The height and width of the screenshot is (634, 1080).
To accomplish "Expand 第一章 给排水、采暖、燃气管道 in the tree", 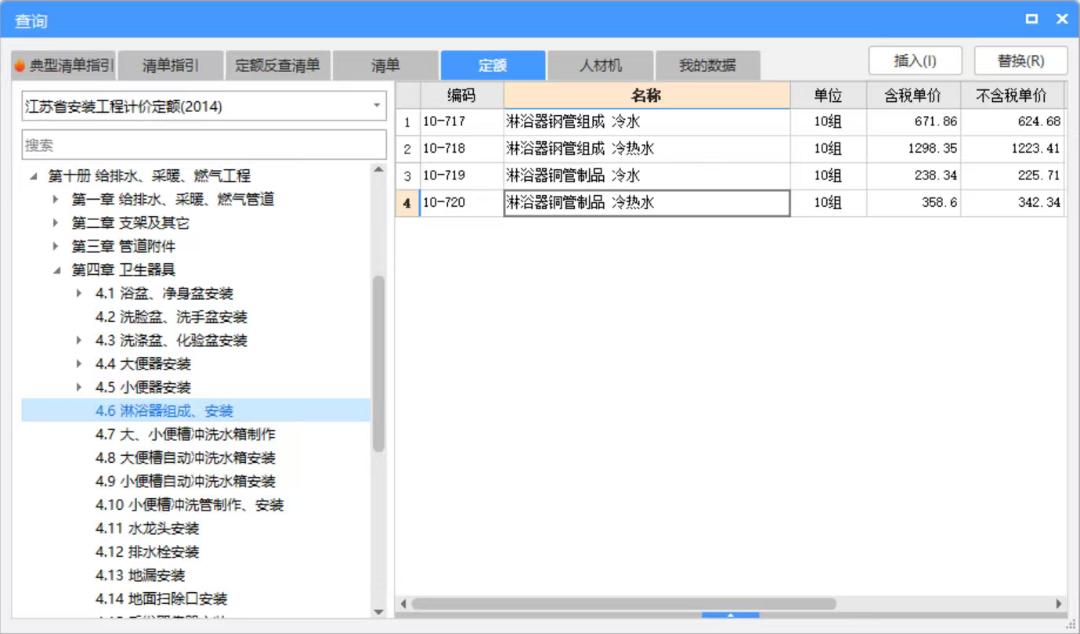I will (55, 198).
